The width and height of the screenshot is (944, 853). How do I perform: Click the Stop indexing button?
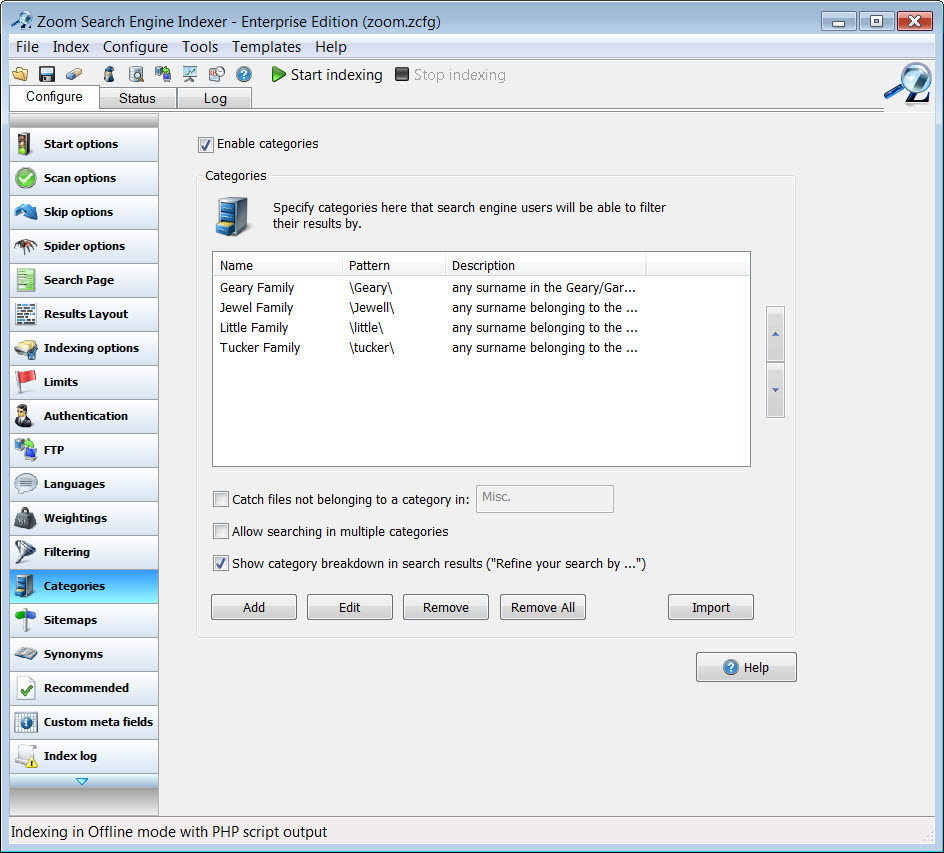point(450,75)
